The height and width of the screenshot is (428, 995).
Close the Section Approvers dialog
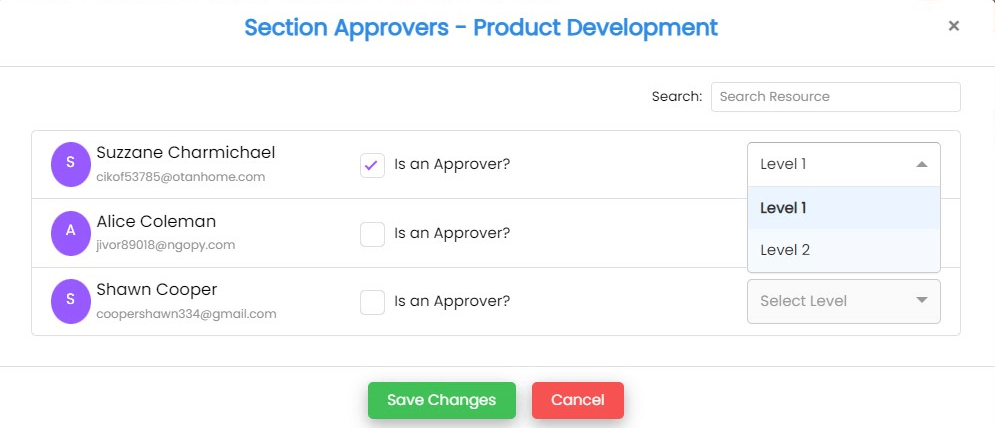[954, 26]
